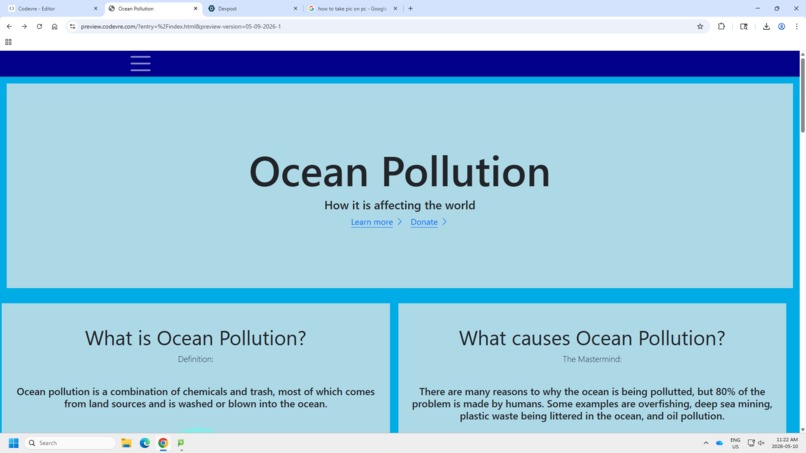Viewport: 806px width, 453px height.
Task: Open OneDrive from the system tray
Action: click(719, 443)
